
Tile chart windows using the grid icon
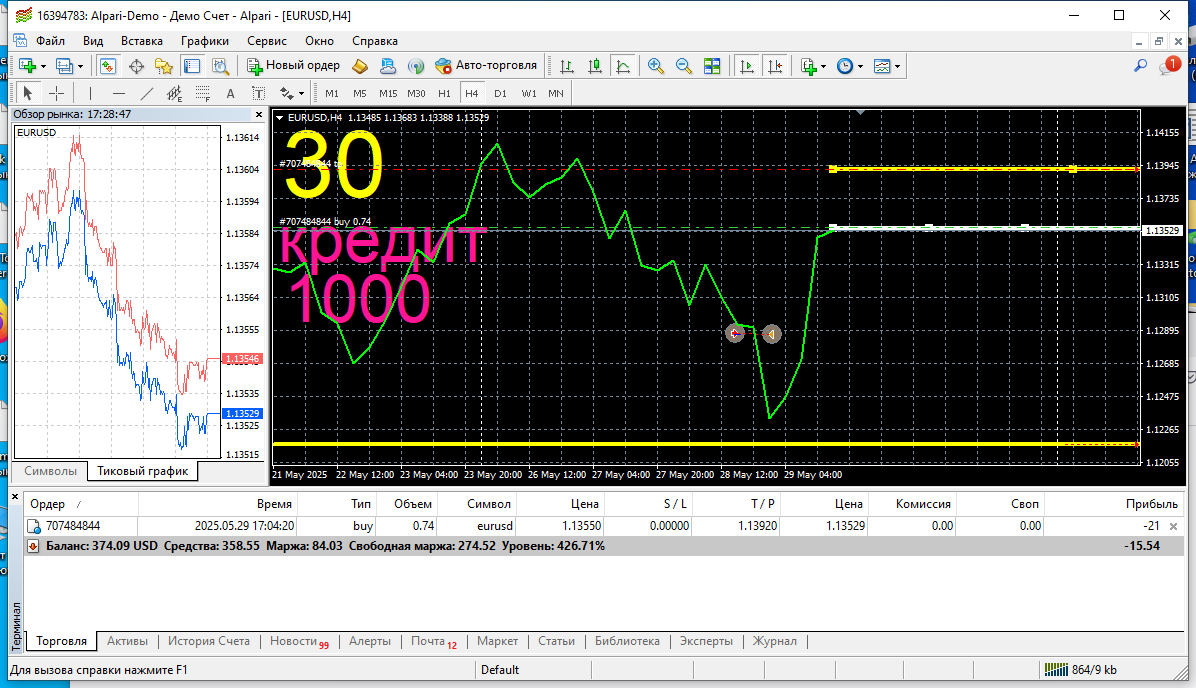pos(712,66)
